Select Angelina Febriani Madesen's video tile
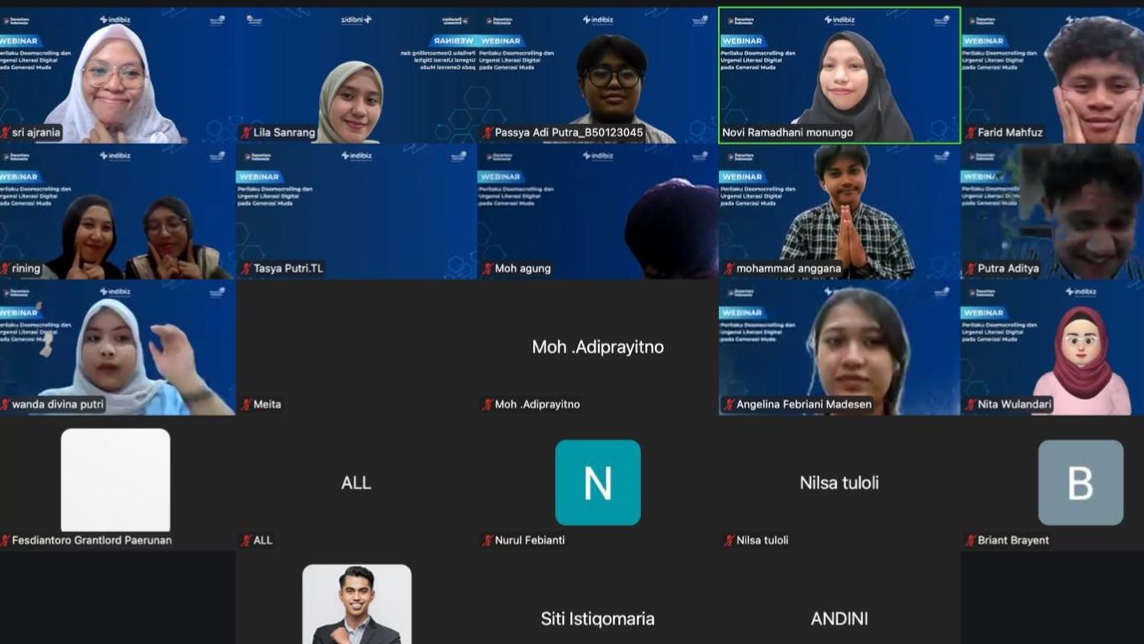The width and height of the screenshot is (1144, 644). pos(839,347)
